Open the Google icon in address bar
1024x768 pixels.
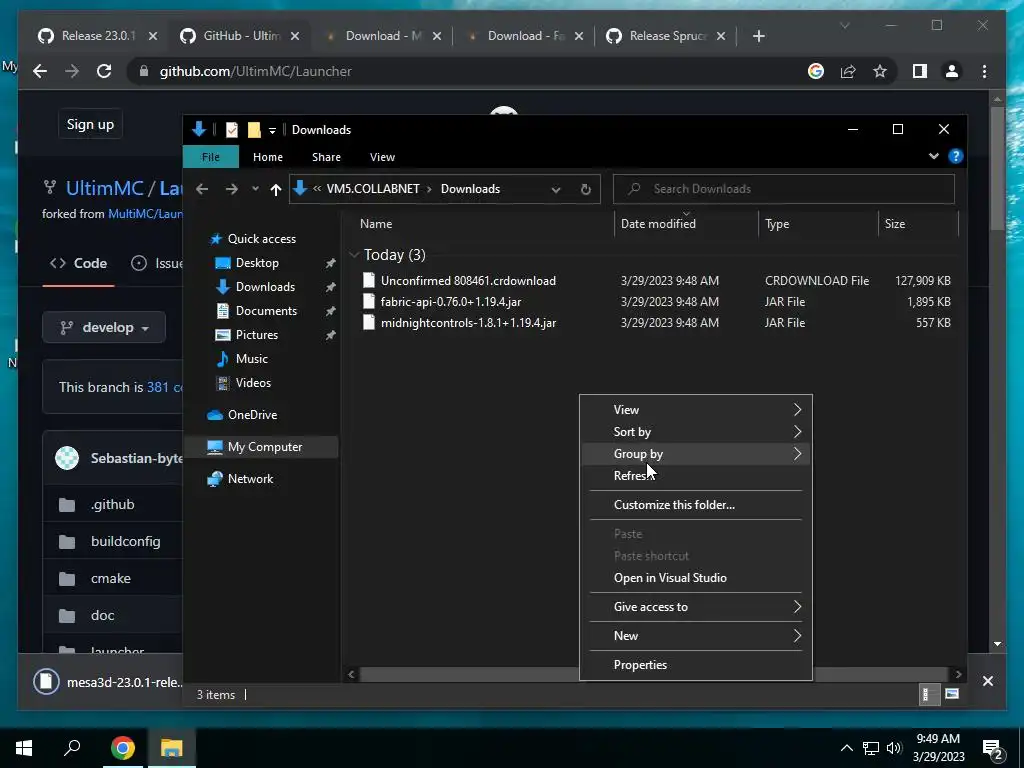click(x=816, y=71)
